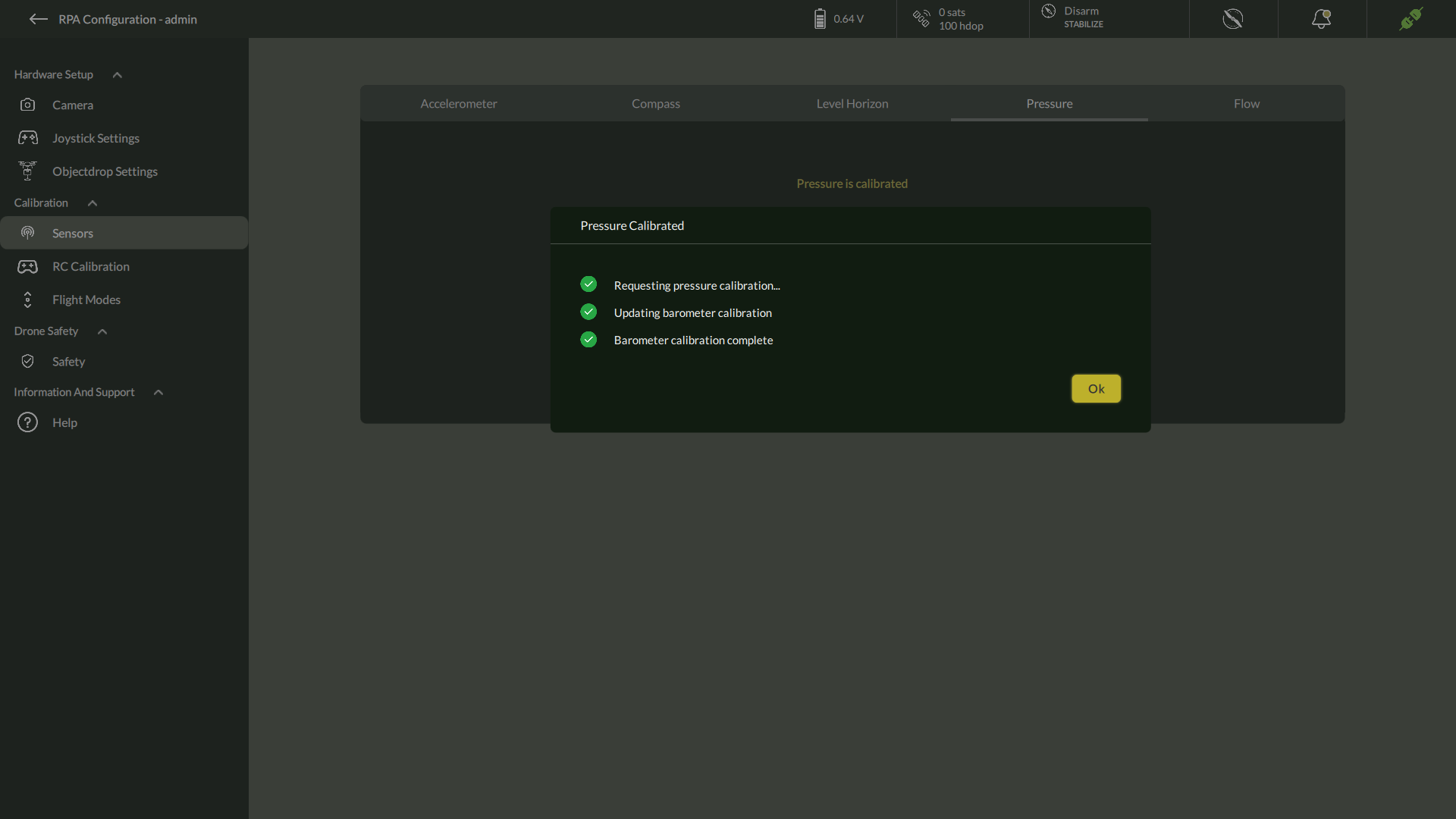The image size is (1456, 819).
Task: Open the Safety page
Action: point(124,362)
